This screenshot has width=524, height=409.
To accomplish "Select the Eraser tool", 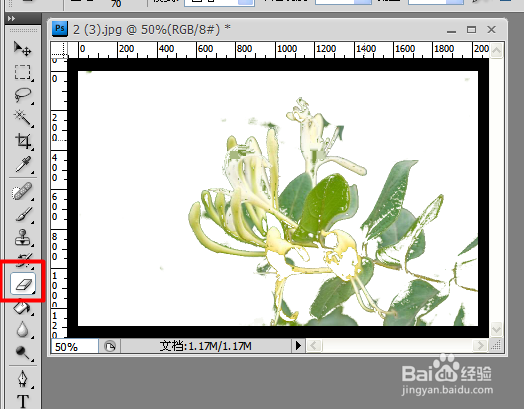I will pos(23,284).
